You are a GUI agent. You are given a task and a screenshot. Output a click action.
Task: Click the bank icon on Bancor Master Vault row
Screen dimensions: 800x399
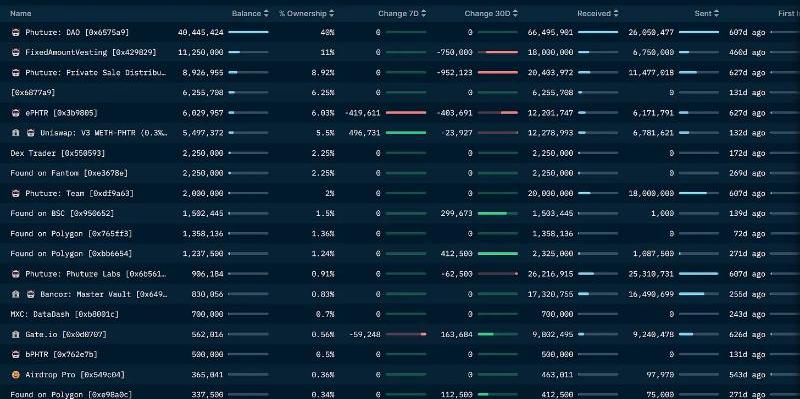[x=15, y=294]
